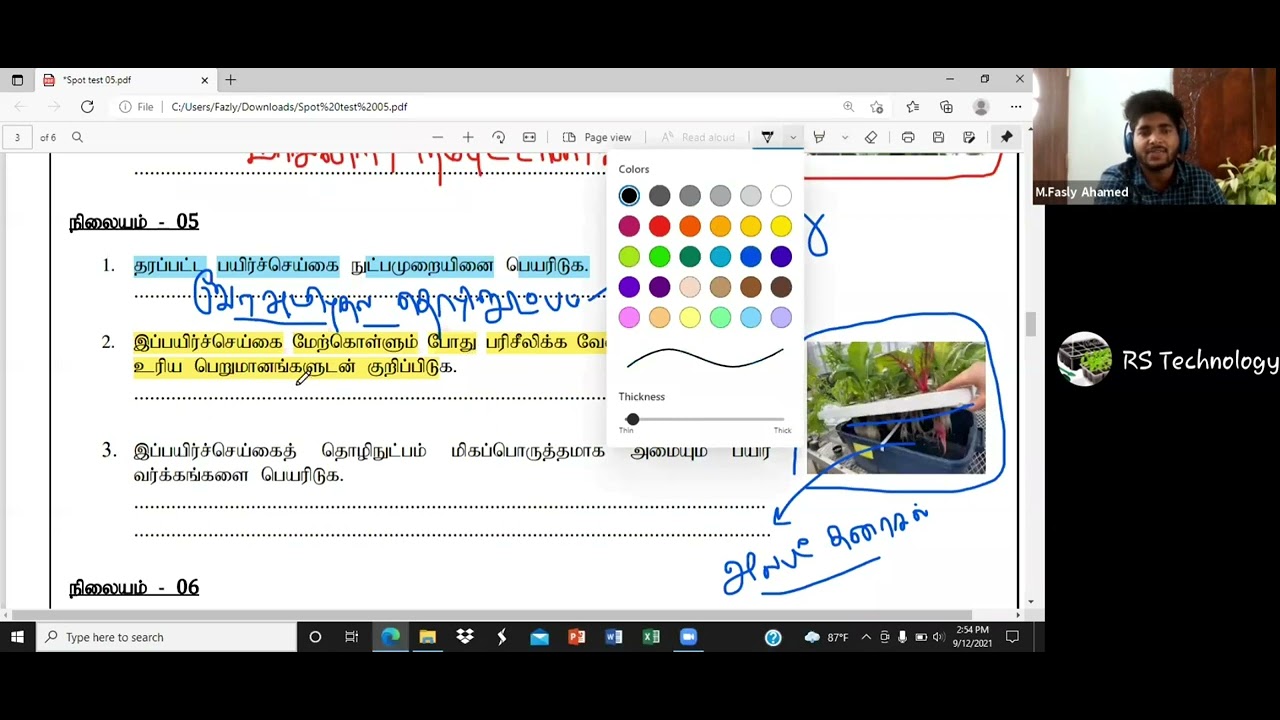Pick the lime green color swatch
Viewport: 1280px width, 720px height.
pyautogui.click(x=629, y=257)
